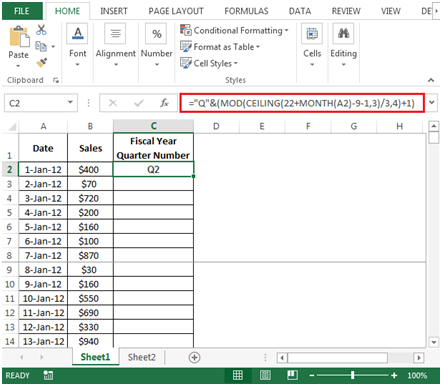Select cell with $720
Image resolution: width=442 pixels, height=386 pixels.
[x=90, y=198]
